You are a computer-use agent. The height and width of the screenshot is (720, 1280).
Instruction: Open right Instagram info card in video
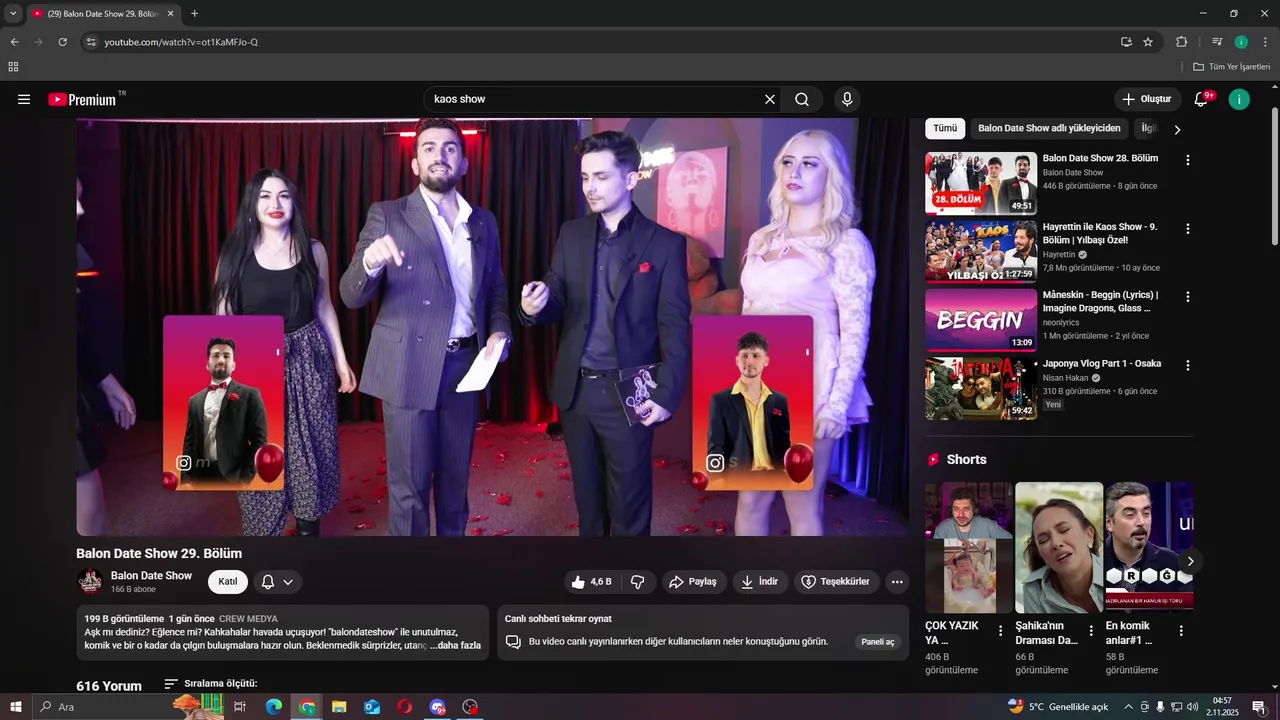(x=753, y=403)
